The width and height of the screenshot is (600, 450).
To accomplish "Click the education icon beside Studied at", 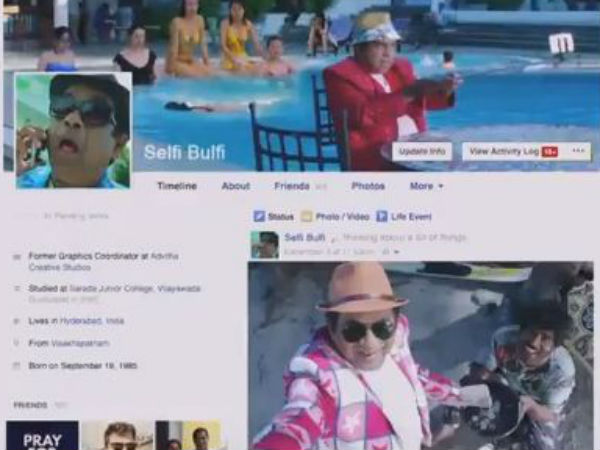I will [x=17, y=289].
